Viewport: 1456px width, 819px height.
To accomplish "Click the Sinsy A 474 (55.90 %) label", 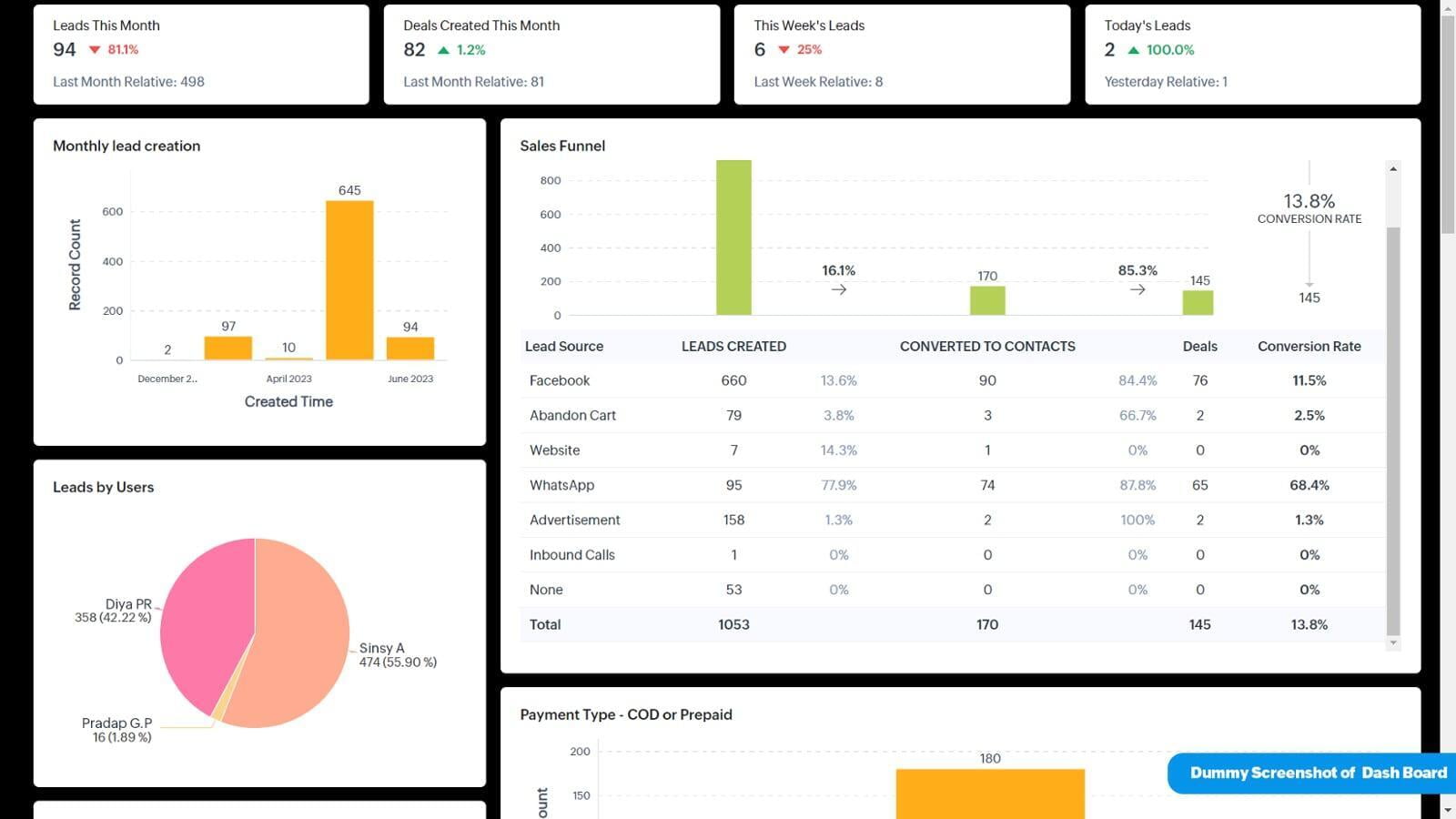I will click(x=398, y=655).
